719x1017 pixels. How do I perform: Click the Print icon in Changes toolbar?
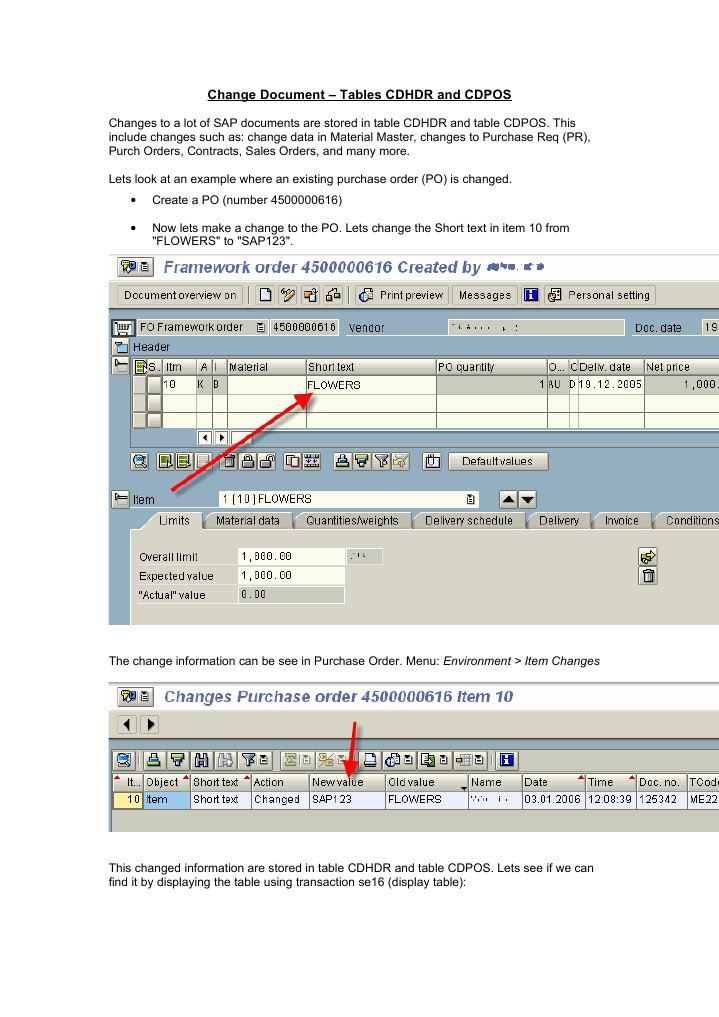pyautogui.click(x=370, y=760)
